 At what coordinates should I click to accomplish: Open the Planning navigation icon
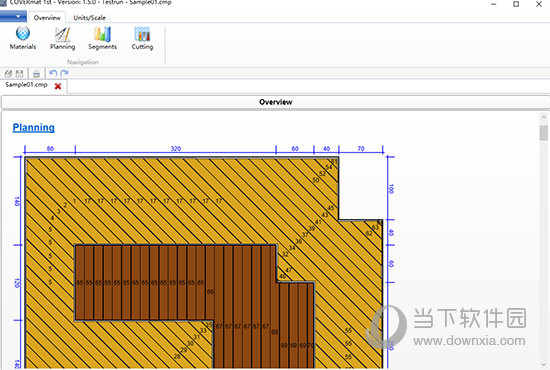[x=62, y=38]
